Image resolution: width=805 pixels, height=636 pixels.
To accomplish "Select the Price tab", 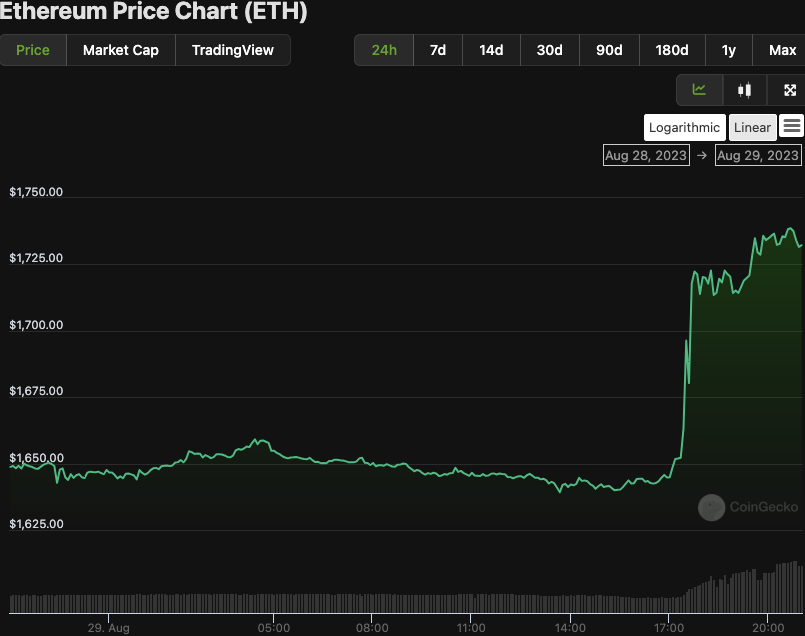I will [x=33, y=50].
